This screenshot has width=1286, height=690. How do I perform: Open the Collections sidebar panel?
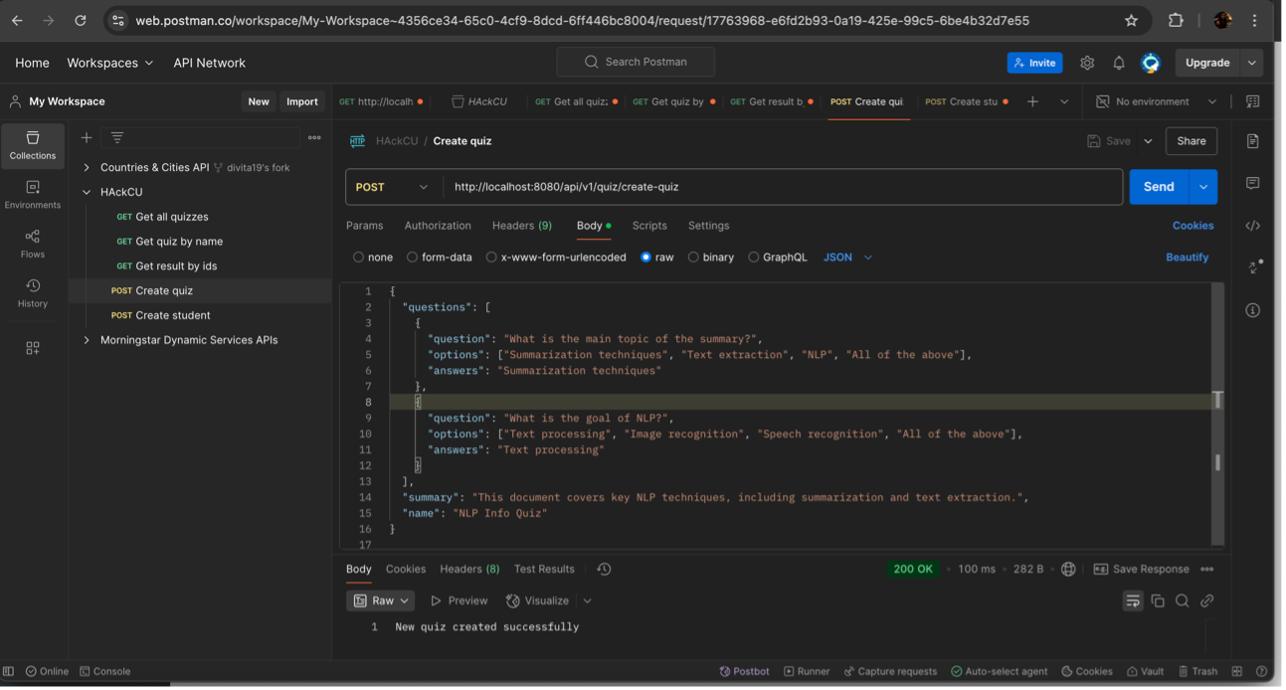(x=33, y=146)
